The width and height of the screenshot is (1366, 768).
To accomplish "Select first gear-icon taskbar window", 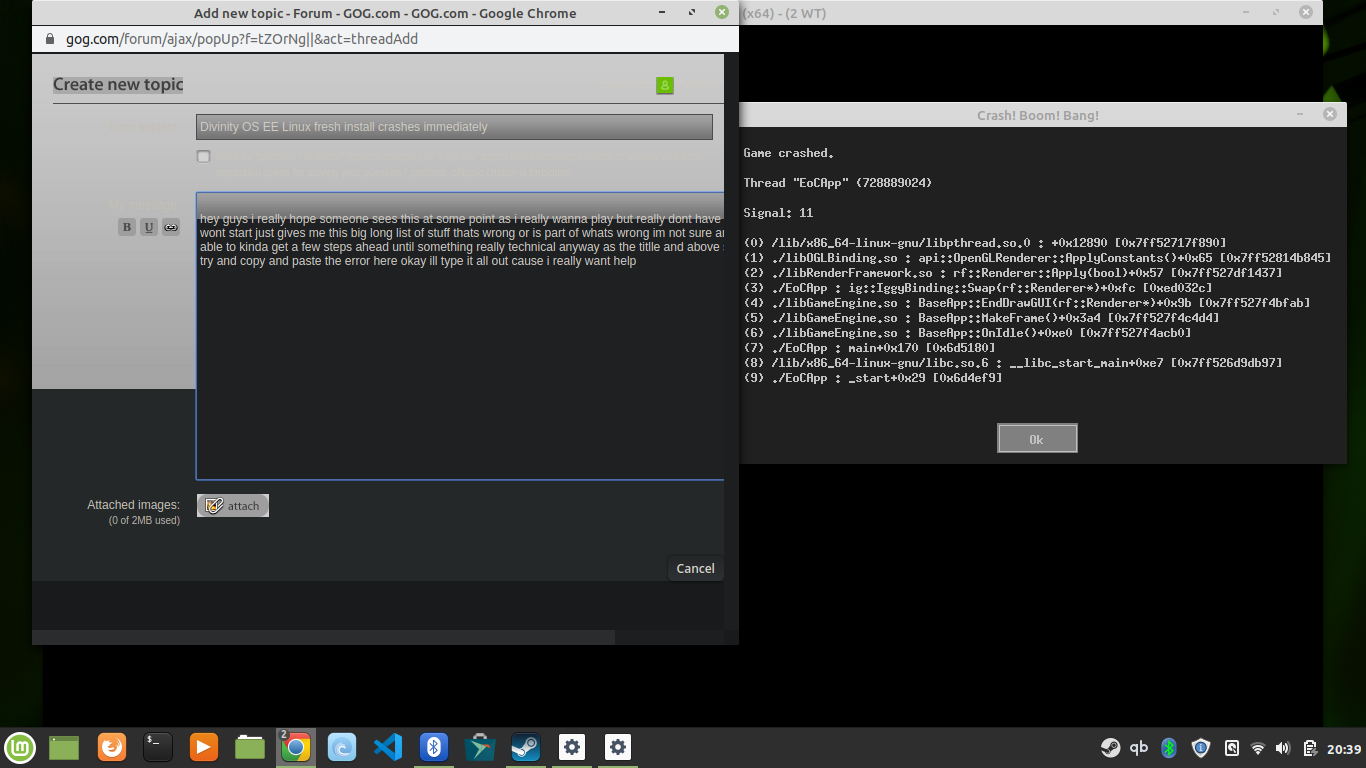I will (572, 747).
